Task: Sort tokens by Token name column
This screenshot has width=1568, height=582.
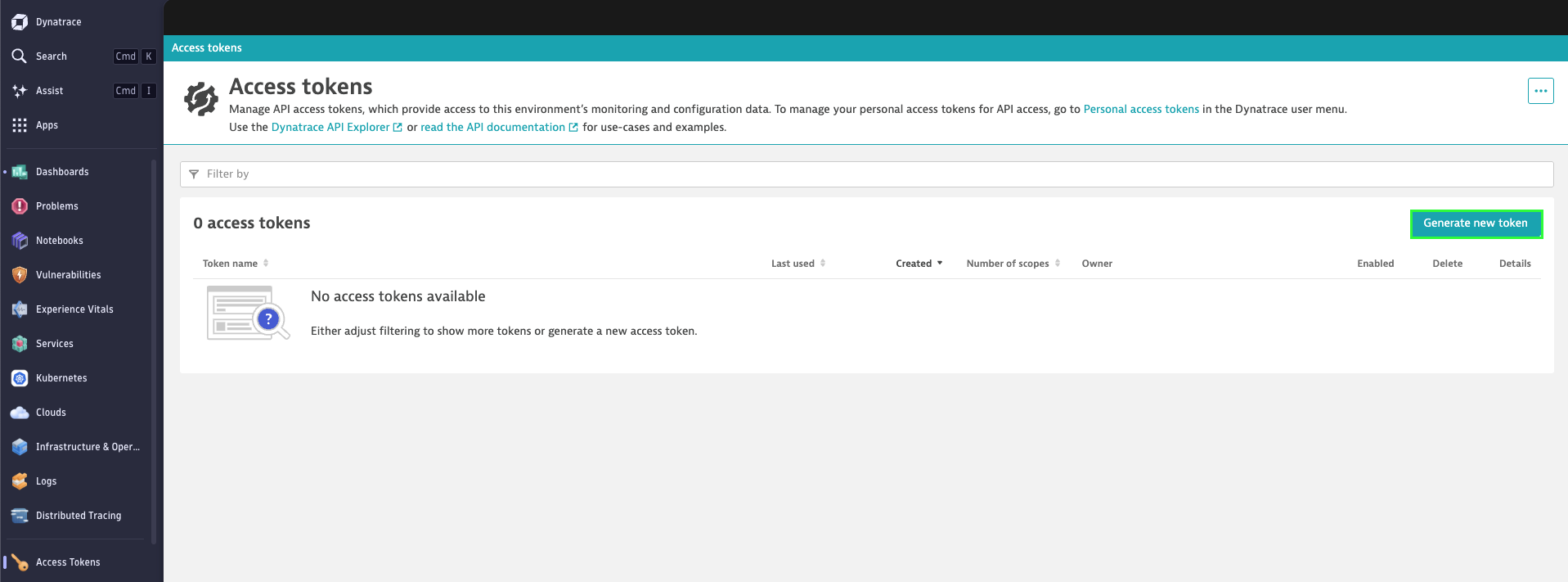Action: [236, 264]
